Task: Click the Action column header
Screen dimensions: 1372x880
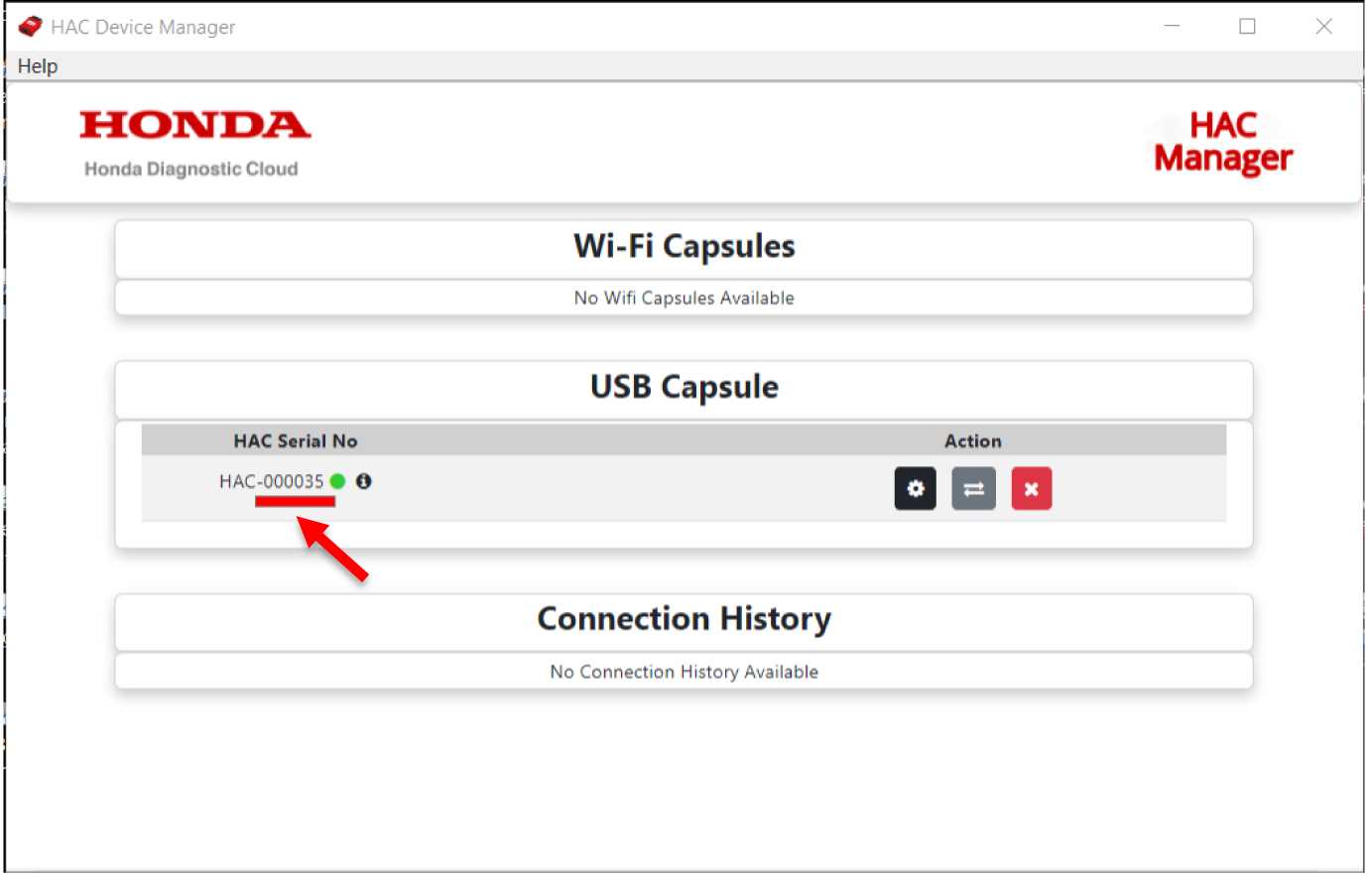Action: click(972, 441)
